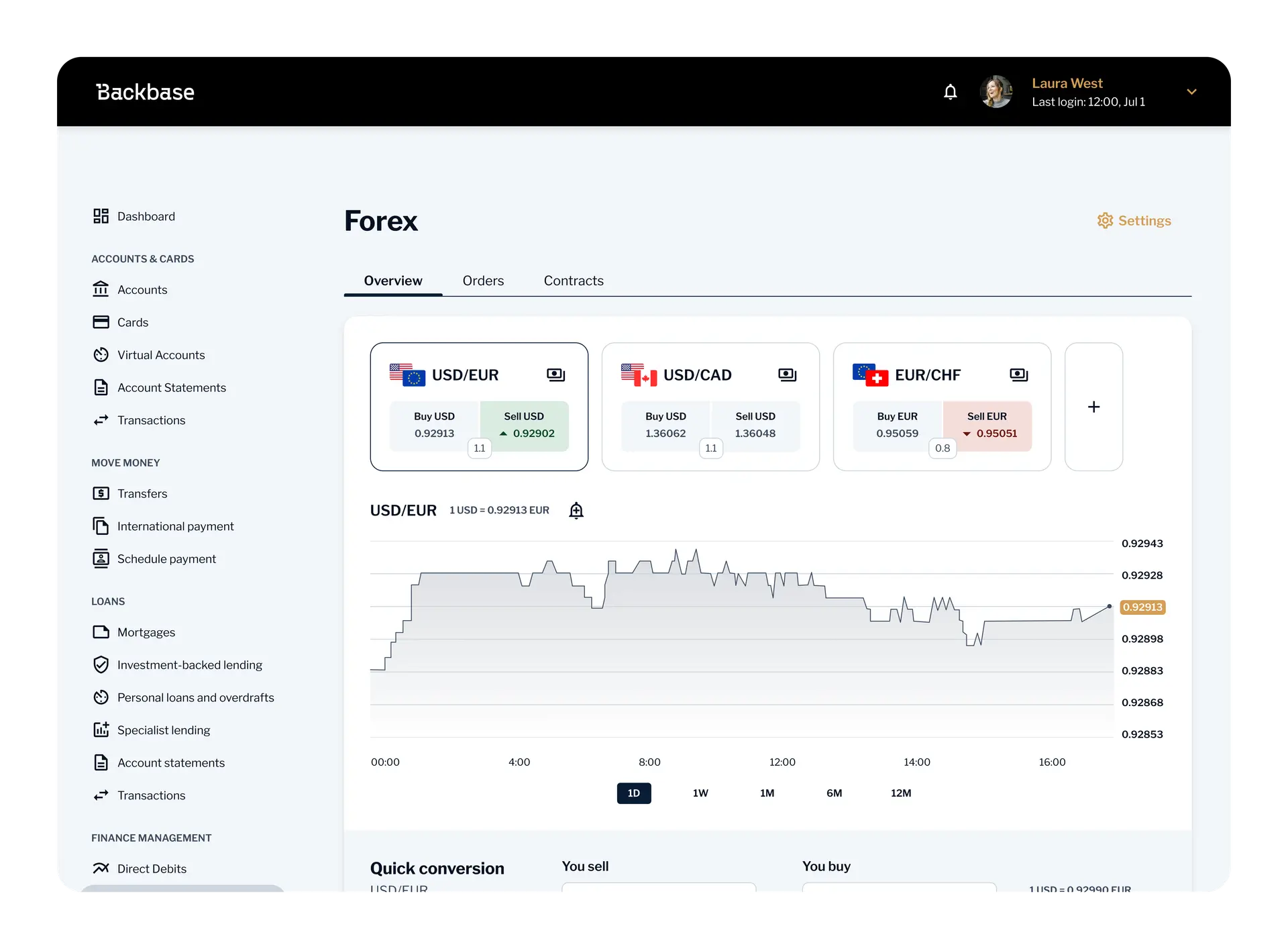Expand the user account dropdown chevron
Viewport: 1288px width, 949px height.
1191,92
